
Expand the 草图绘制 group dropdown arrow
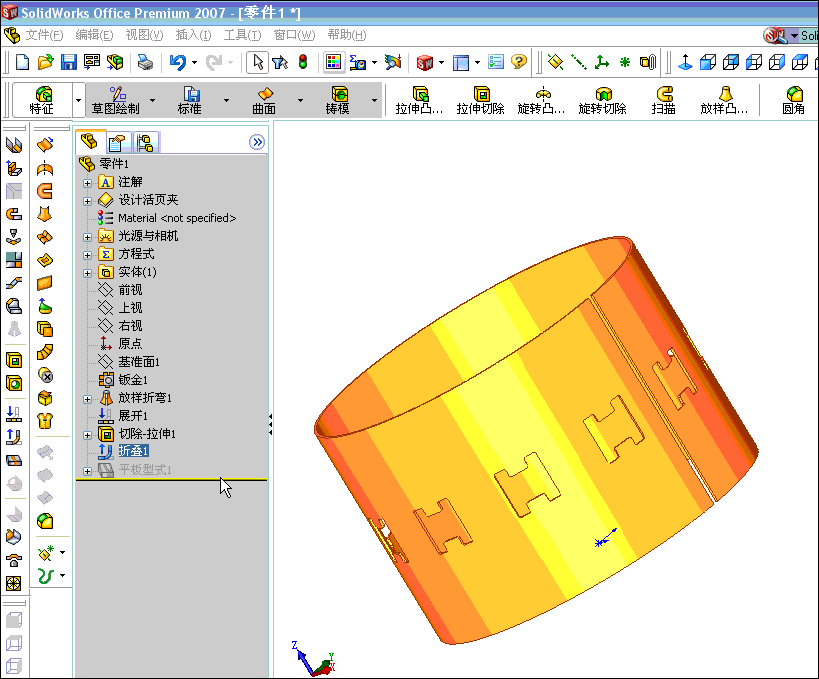(153, 100)
